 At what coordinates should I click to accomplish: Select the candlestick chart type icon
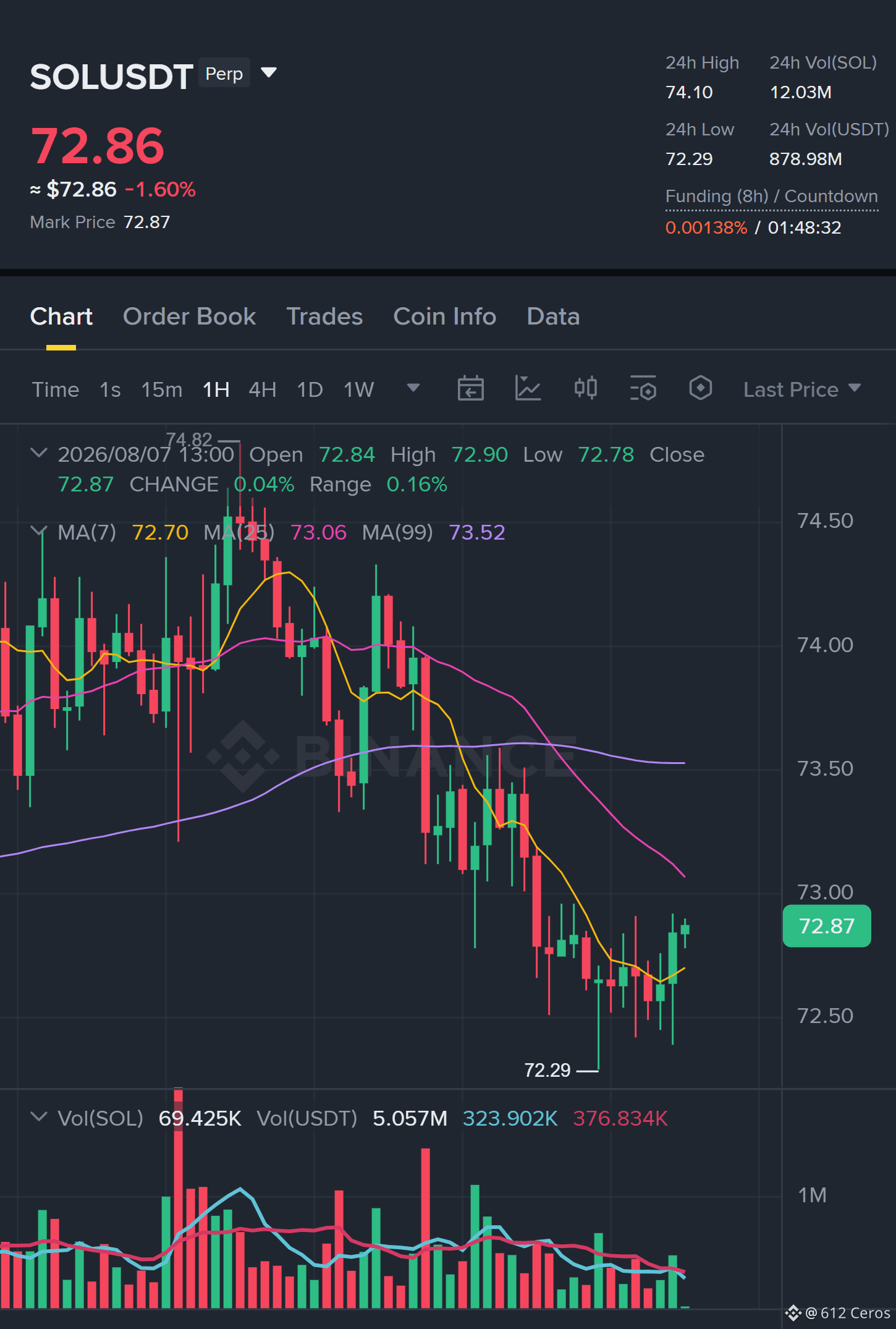point(585,389)
